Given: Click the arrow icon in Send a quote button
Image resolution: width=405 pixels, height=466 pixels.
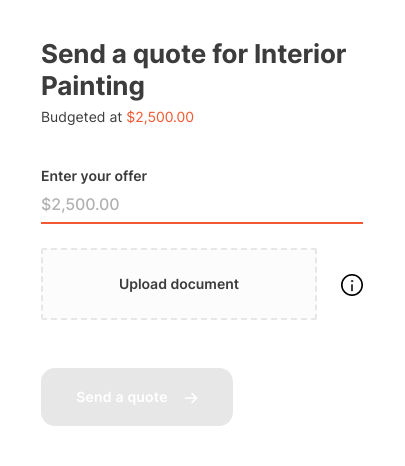Looking at the screenshot, I should pos(191,397).
